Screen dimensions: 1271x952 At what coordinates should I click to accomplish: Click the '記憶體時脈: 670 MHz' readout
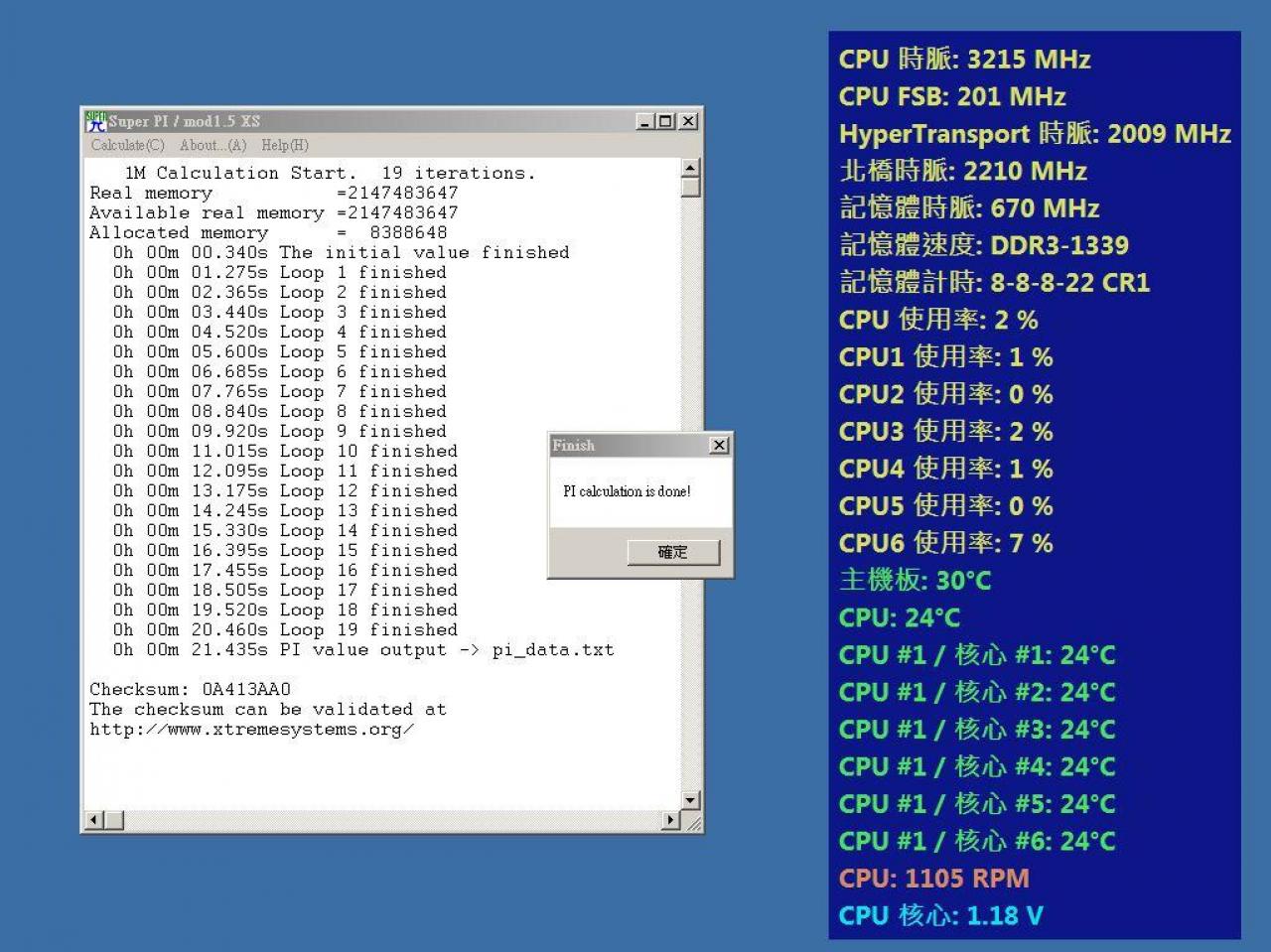(x=969, y=208)
